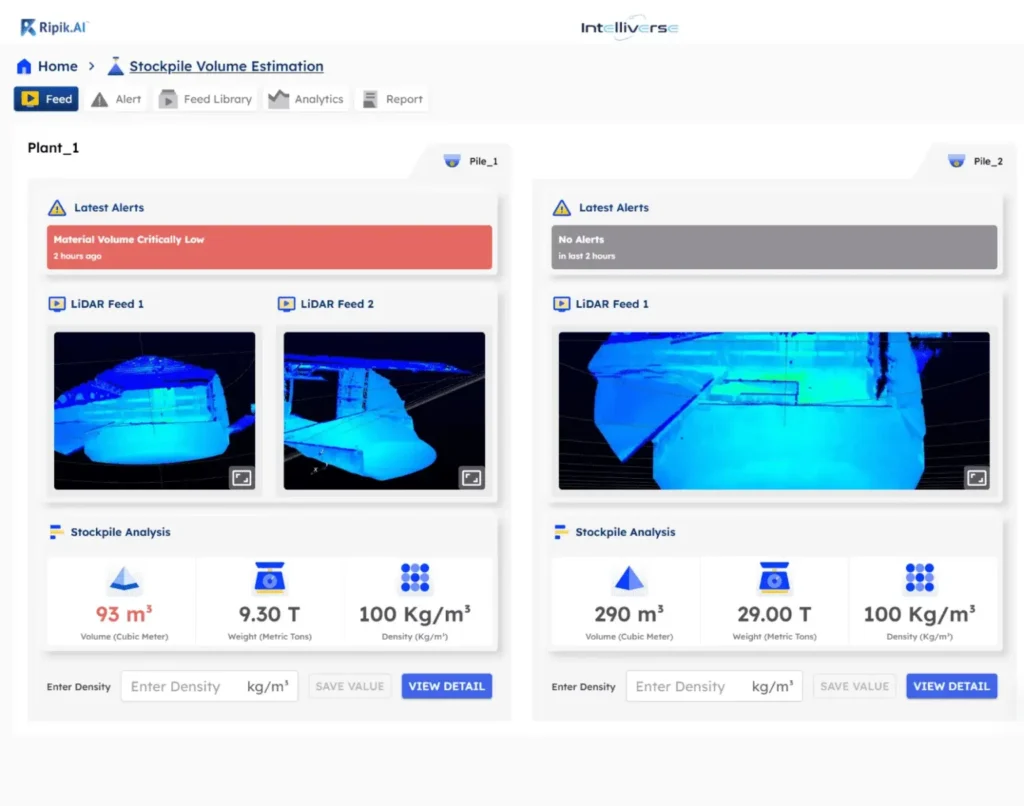
Task: Click the Pile_1 volume pyramid icon
Action: [x=124, y=580]
